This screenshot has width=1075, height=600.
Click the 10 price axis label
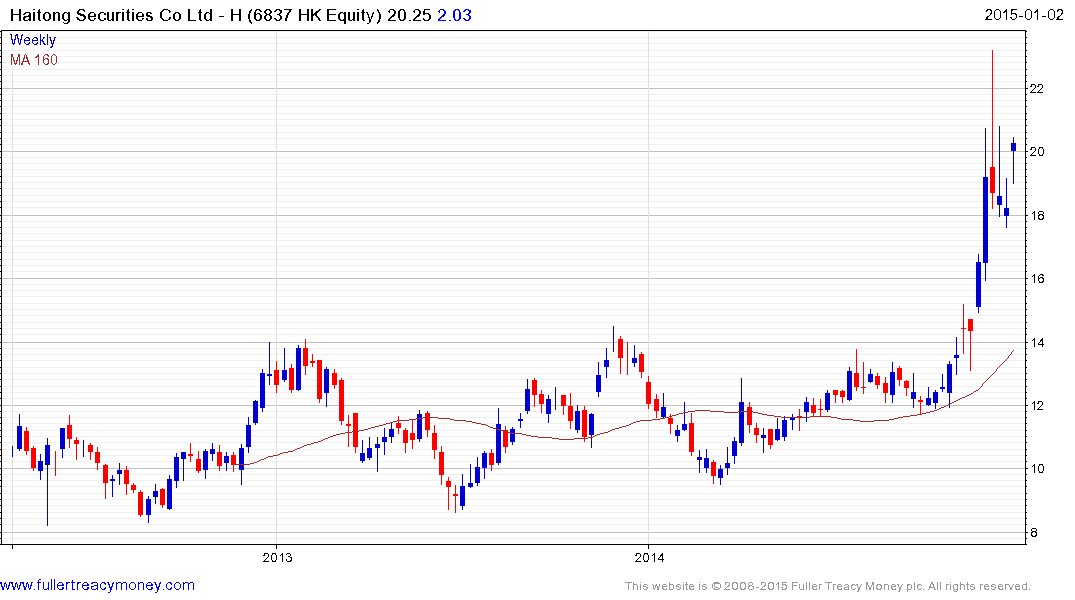pyautogui.click(x=1037, y=469)
